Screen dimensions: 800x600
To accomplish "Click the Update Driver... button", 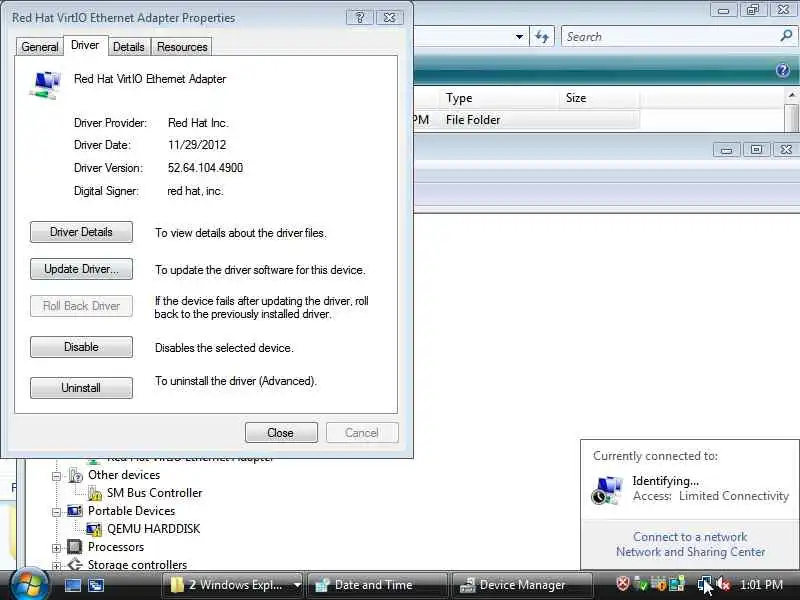I will click(x=81, y=269).
